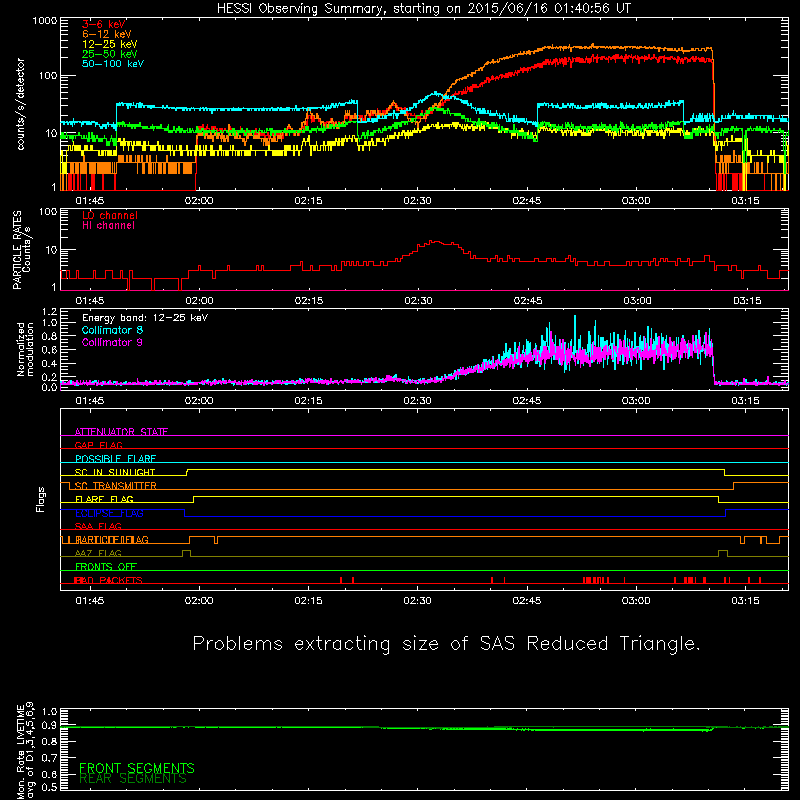Viewport: 800px width, 800px height.
Task: Select the LO channel legend label
Action: click(110, 215)
